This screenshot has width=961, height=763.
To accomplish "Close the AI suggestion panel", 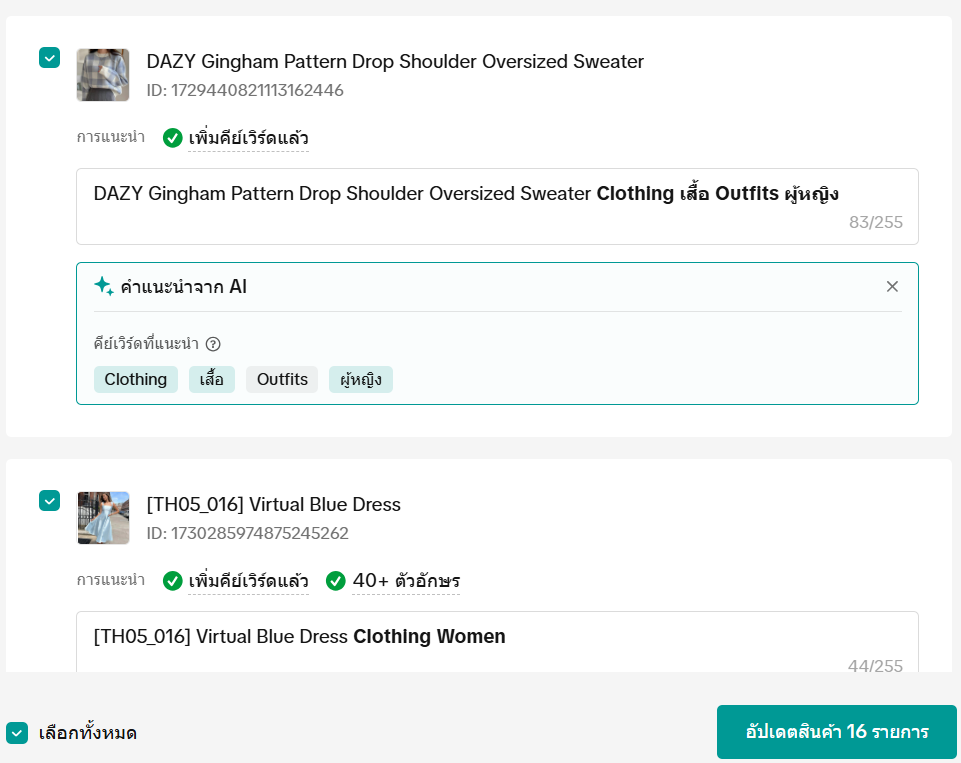I will click(892, 287).
